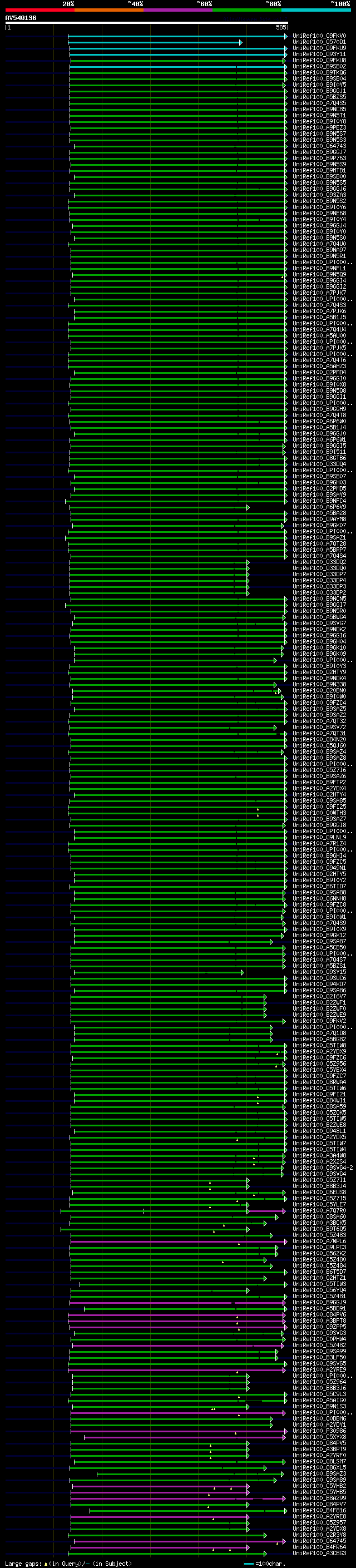The width and height of the screenshot is (356, 1568).
Task: Click the red 20% identity legend segment
Action: click(x=40, y=10)
